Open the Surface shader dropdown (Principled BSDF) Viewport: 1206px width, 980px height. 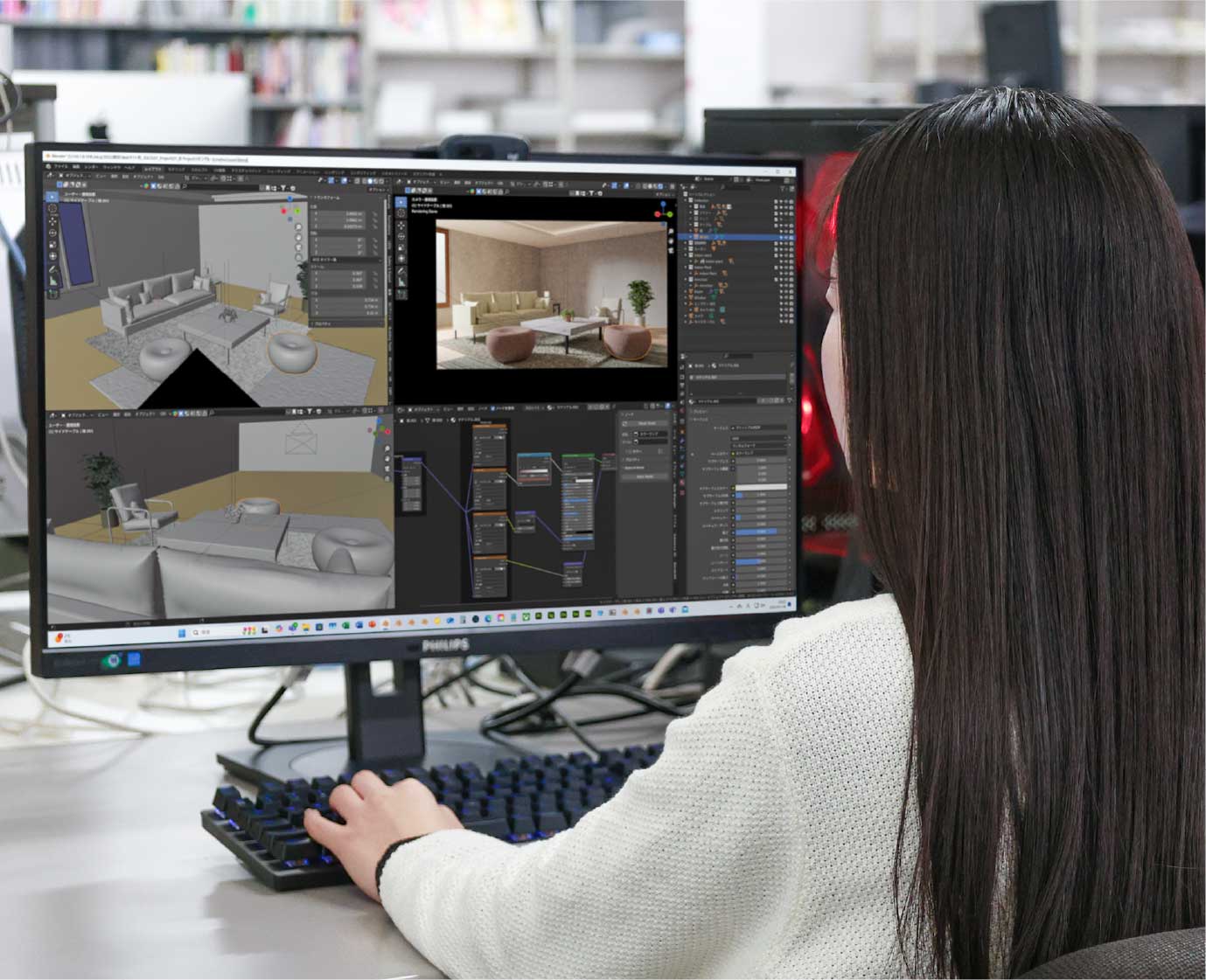pyautogui.click(x=759, y=427)
